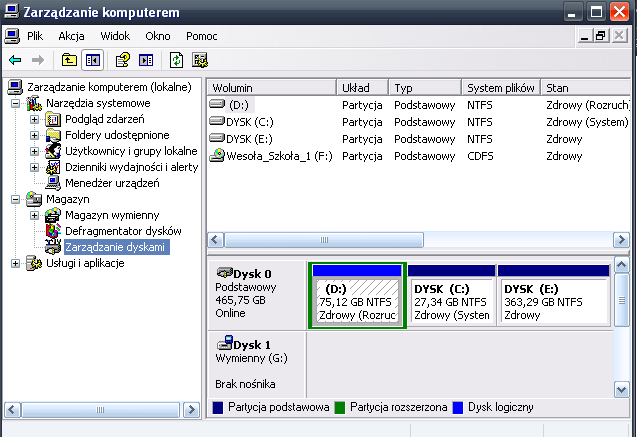The image size is (637, 437).
Task: Sort by the Typ column header
Action: (x=425, y=88)
